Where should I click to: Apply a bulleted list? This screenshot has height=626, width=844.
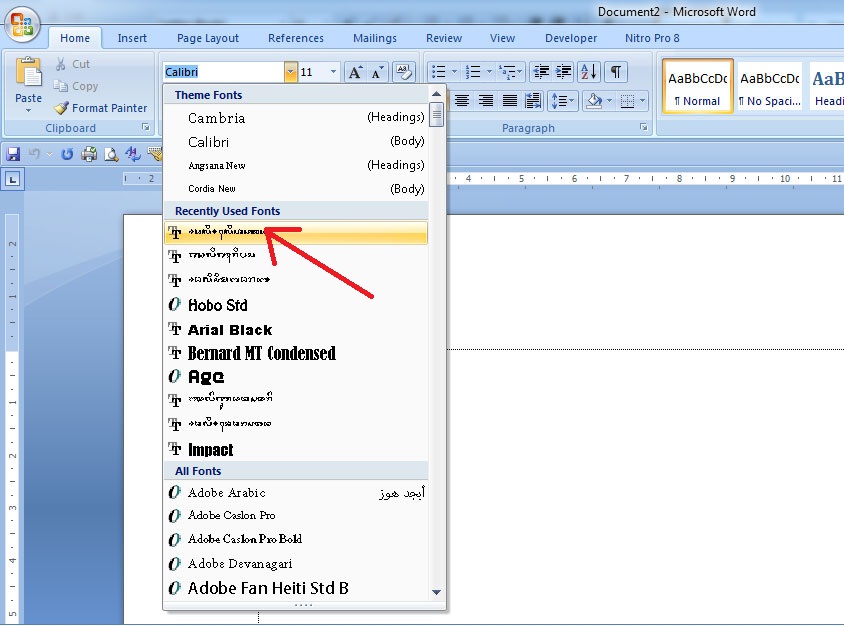click(x=439, y=72)
